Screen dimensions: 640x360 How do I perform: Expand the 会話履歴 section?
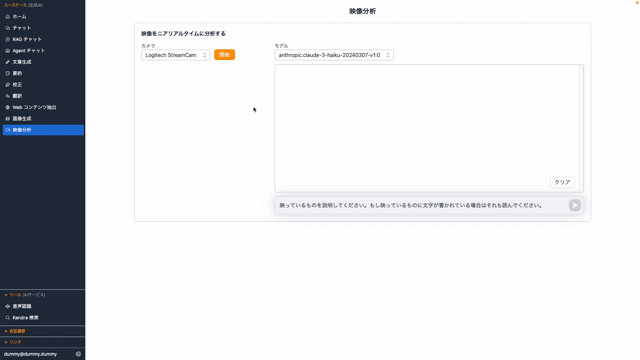[x=15, y=331]
